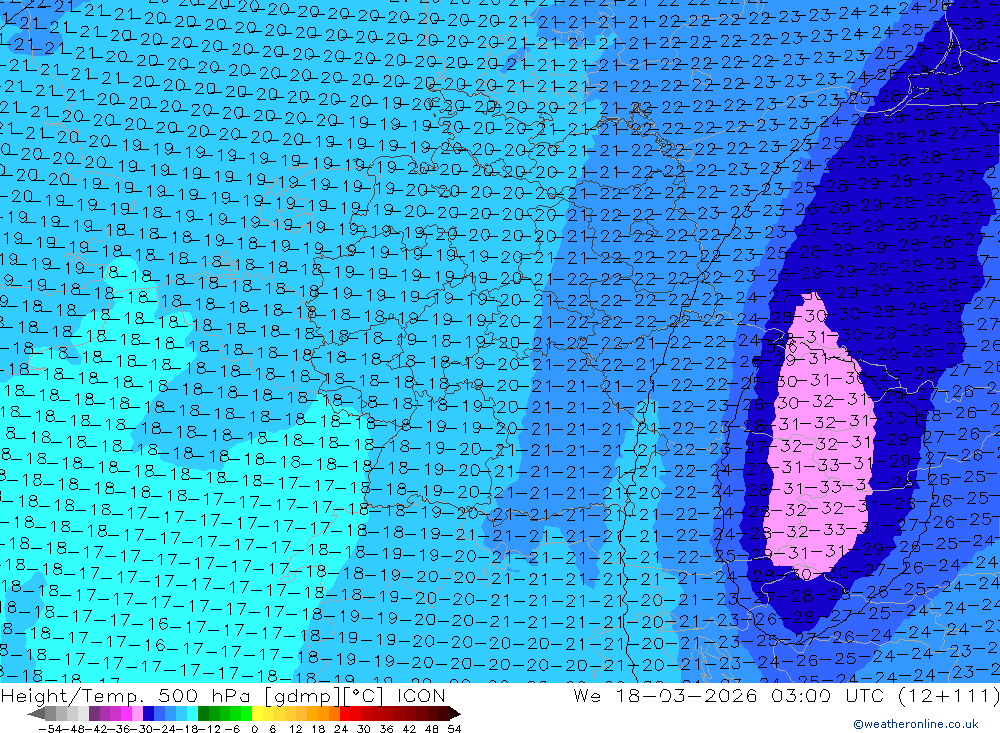The height and width of the screenshot is (733, 1000).
Task: Pick the light pink legend swatch near -30
Action: pyautogui.click(x=137, y=713)
